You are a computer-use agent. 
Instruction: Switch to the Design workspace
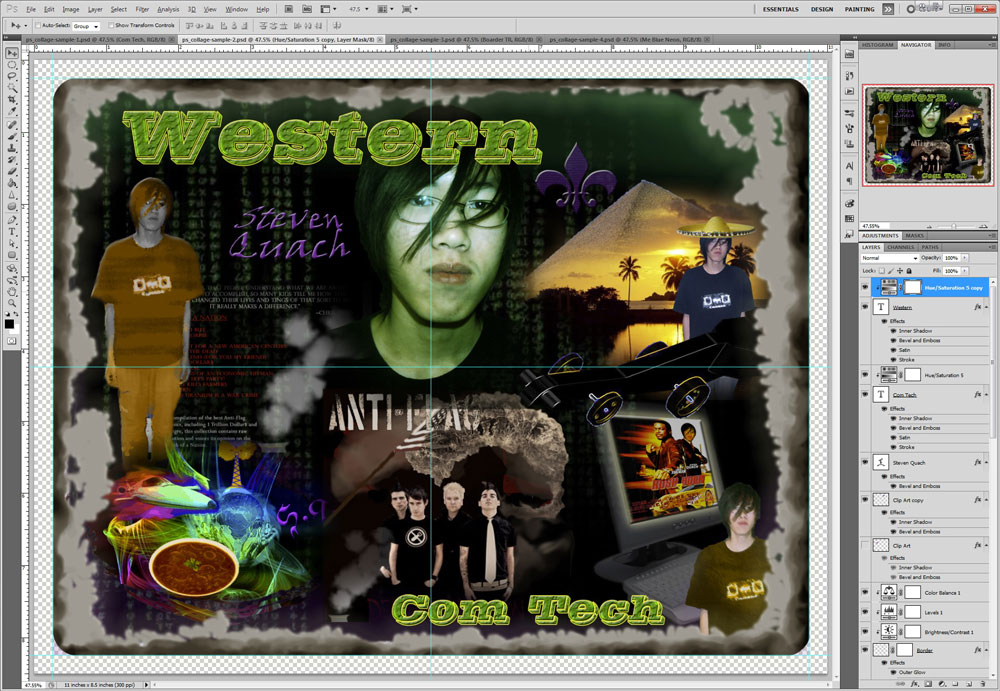821,9
